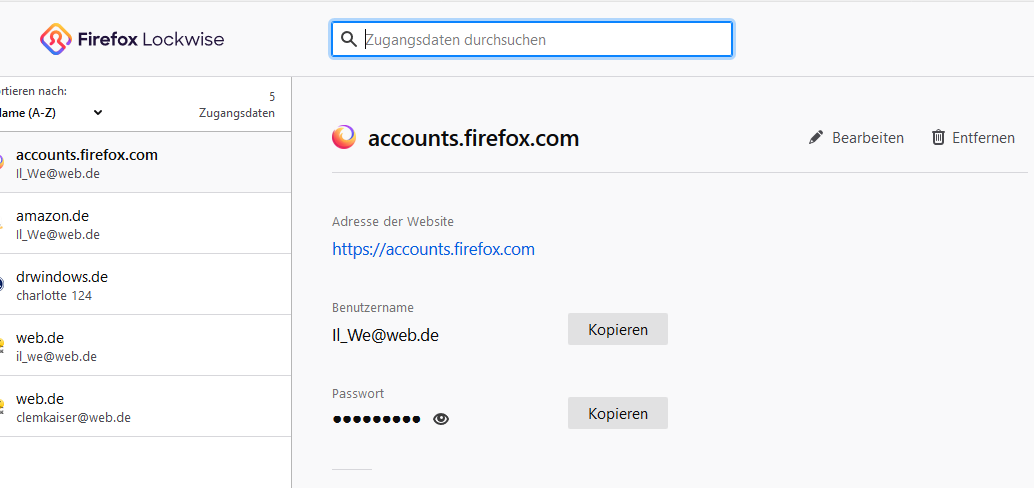Screen dimensions: 1034x488
Task: Click the search magnifier icon
Action: pos(349,39)
